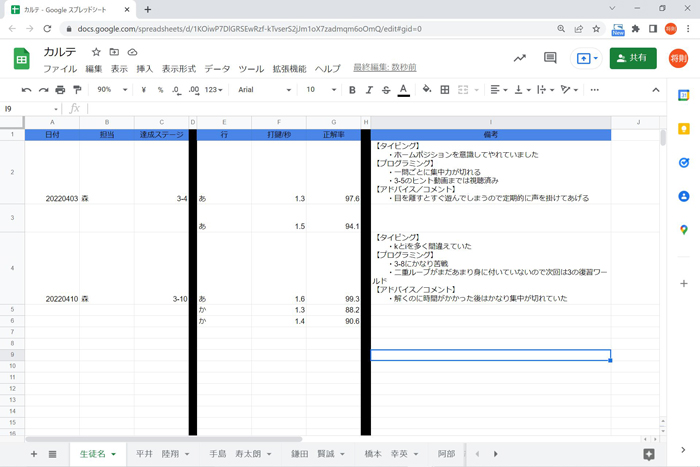Viewport: 700px width, 467px height.
Task: Toggle italic formatting
Action: click(369, 90)
